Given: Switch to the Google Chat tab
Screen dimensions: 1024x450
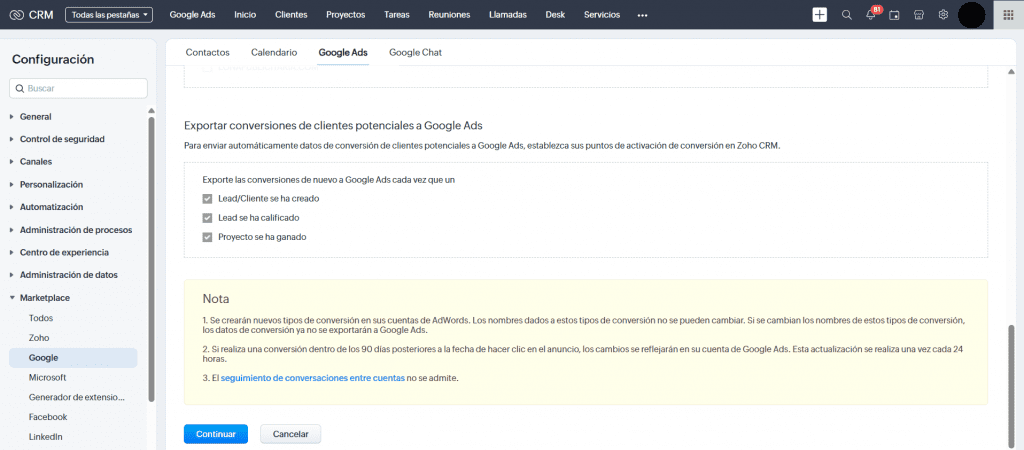Looking at the screenshot, I should pos(415,52).
